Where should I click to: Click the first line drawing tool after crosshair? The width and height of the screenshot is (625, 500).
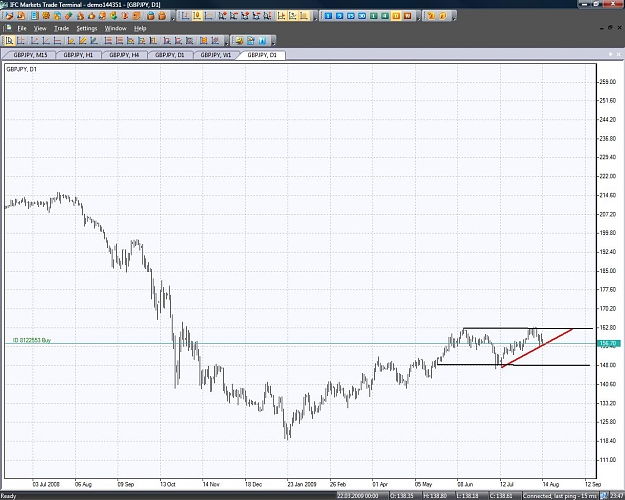35,40
